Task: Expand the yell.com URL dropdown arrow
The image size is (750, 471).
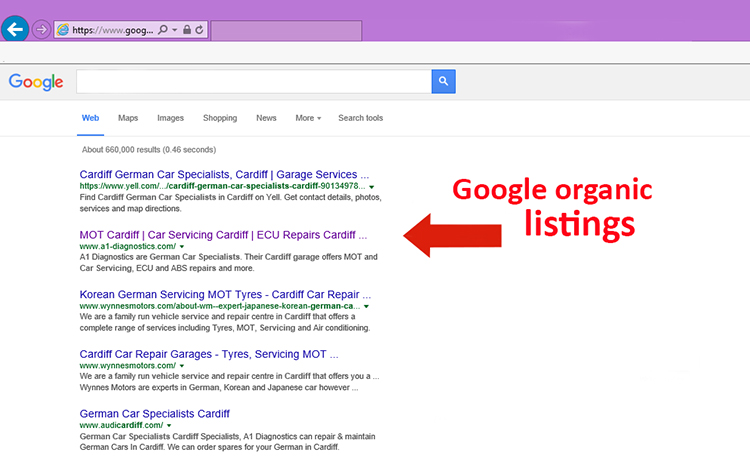Action: click(x=372, y=187)
